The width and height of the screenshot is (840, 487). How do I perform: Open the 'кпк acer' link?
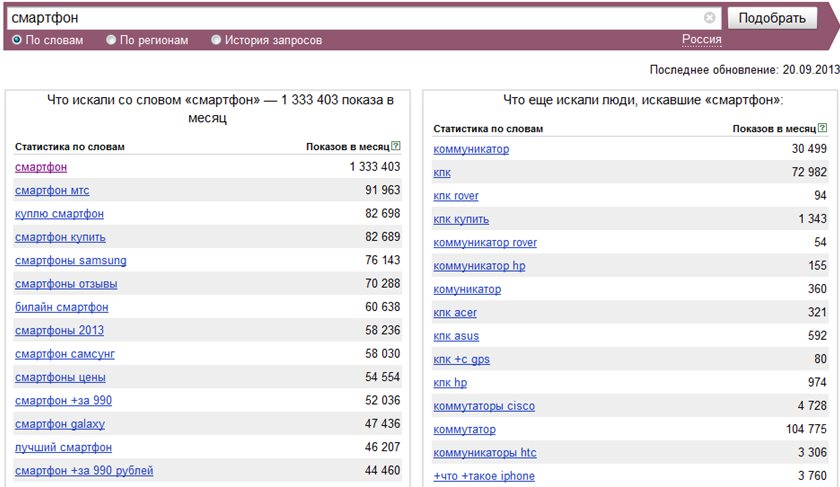point(455,313)
